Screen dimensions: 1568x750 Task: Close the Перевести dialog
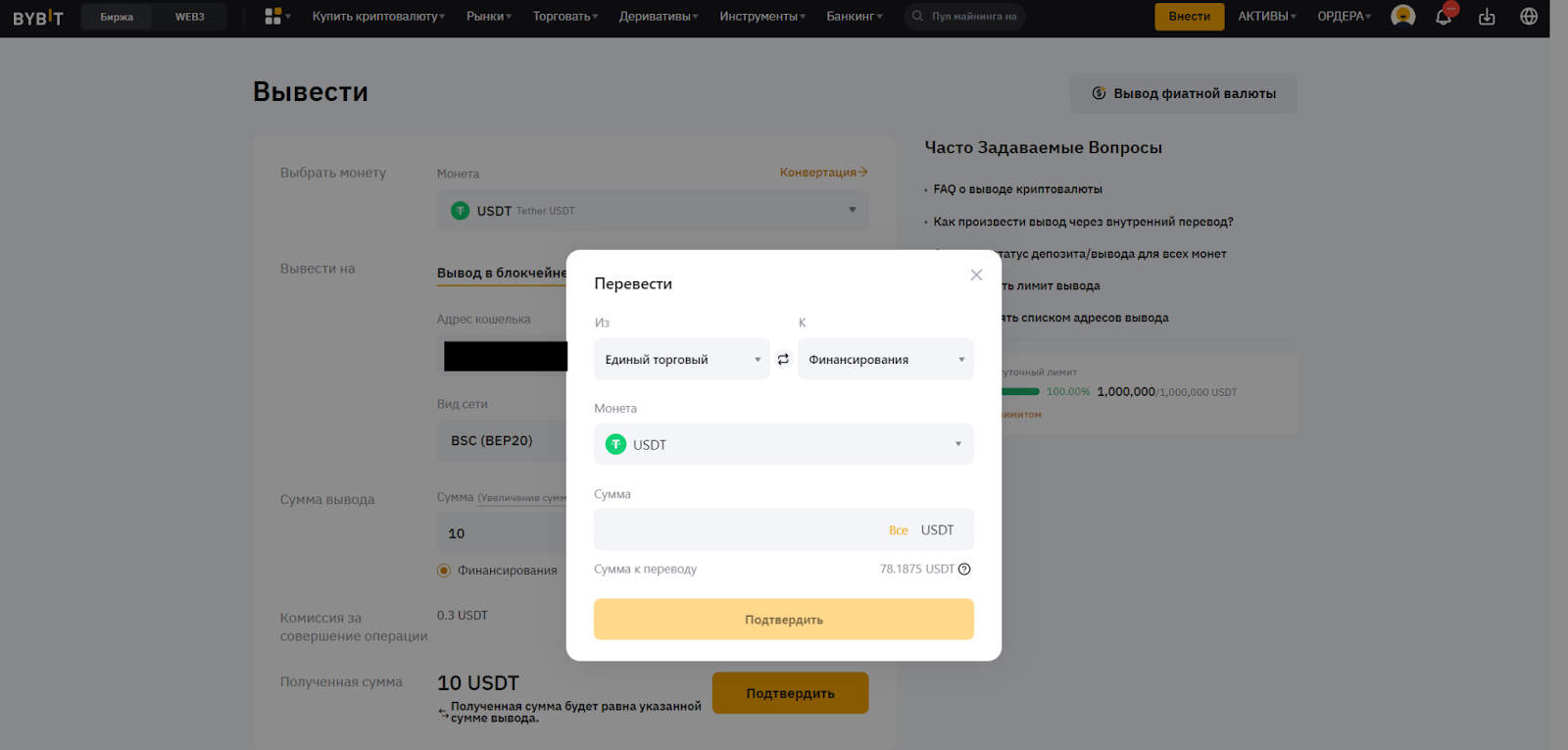tap(976, 275)
